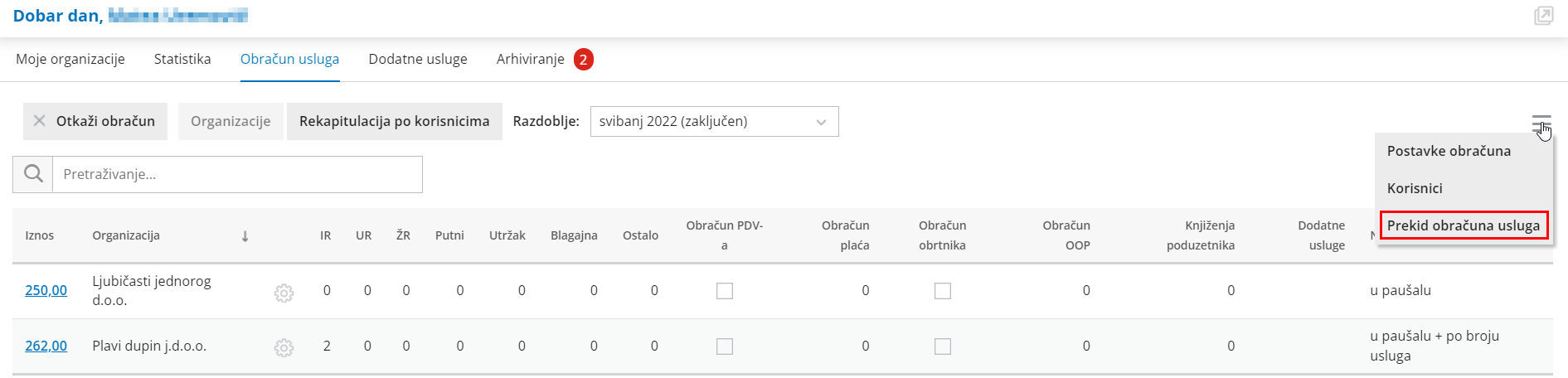Click the search magnifier icon
This screenshot has height=378, width=1568.
point(33,174)
